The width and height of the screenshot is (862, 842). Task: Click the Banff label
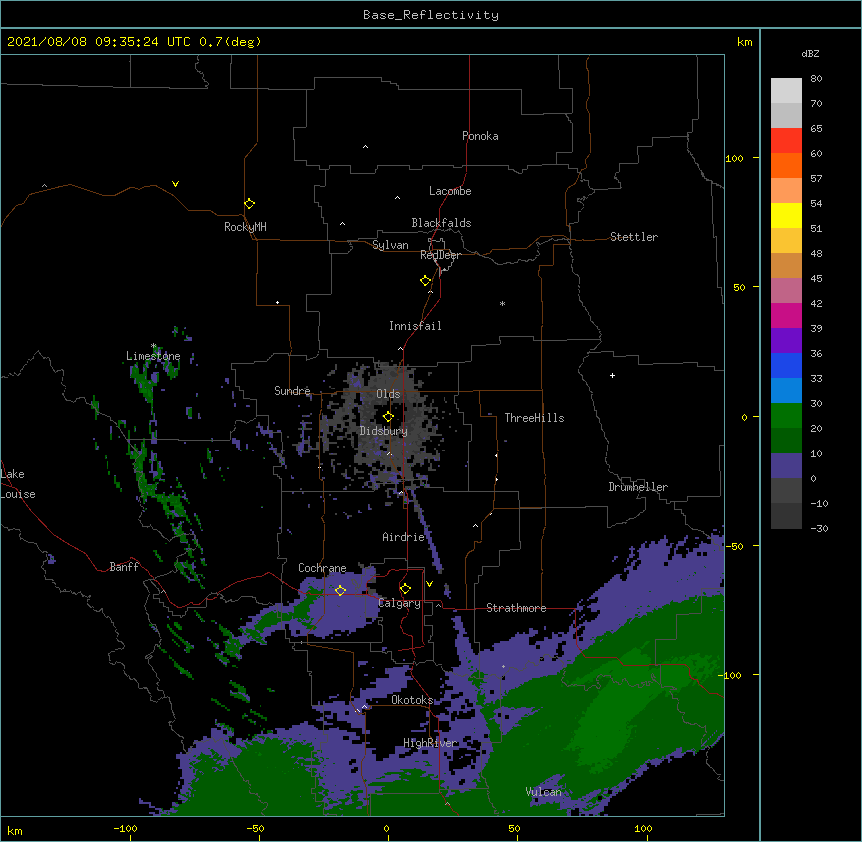tap(124, 567)
